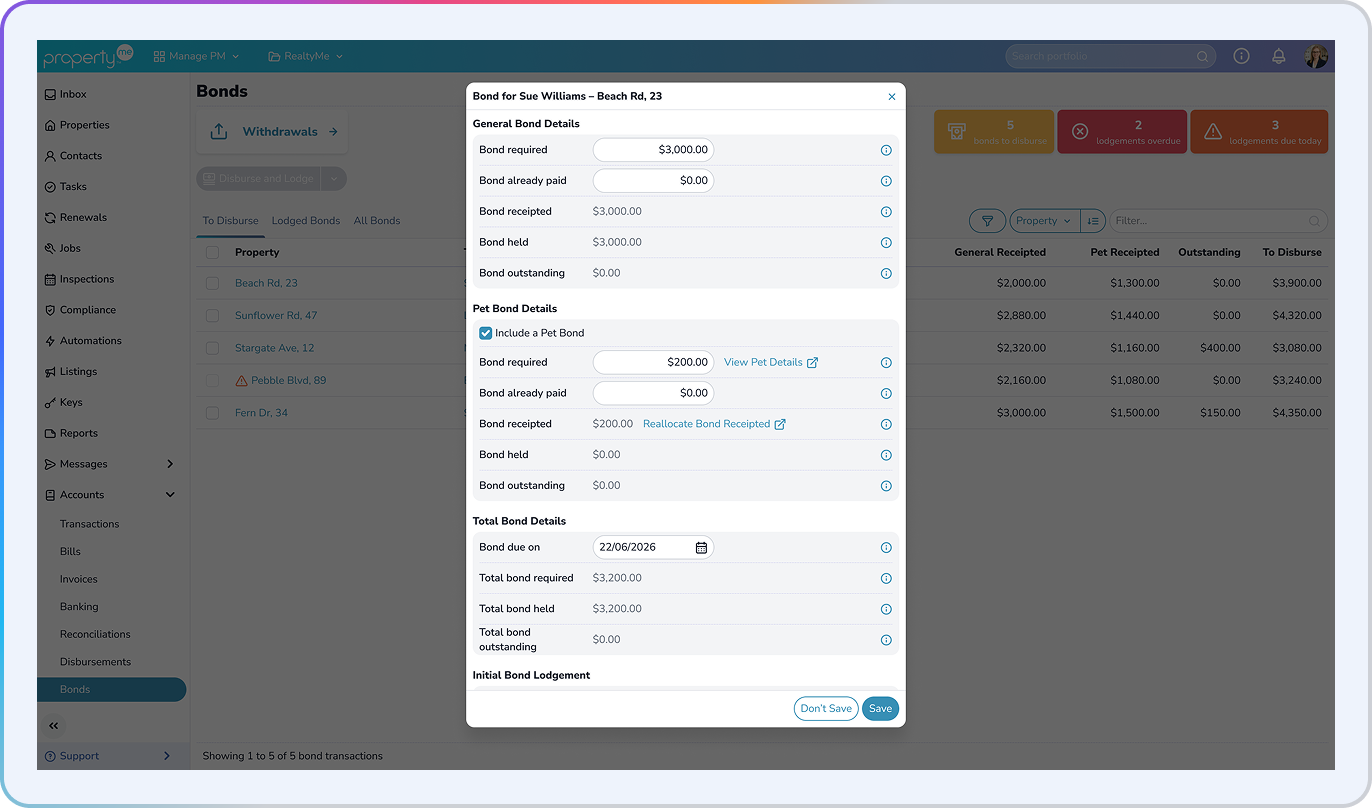Uncheck Include a Pet Bond checkbox

pyautogui.click(x=485, y=333)
